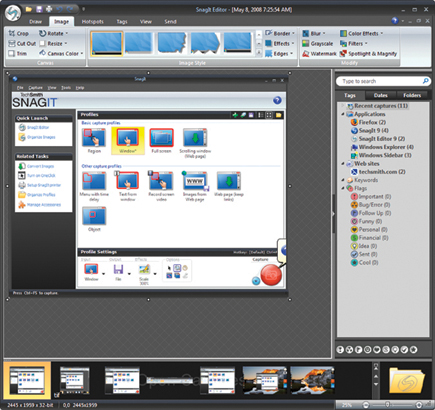Switch to the Dates search tab
435x410 pixels.
tap(380, 95)
